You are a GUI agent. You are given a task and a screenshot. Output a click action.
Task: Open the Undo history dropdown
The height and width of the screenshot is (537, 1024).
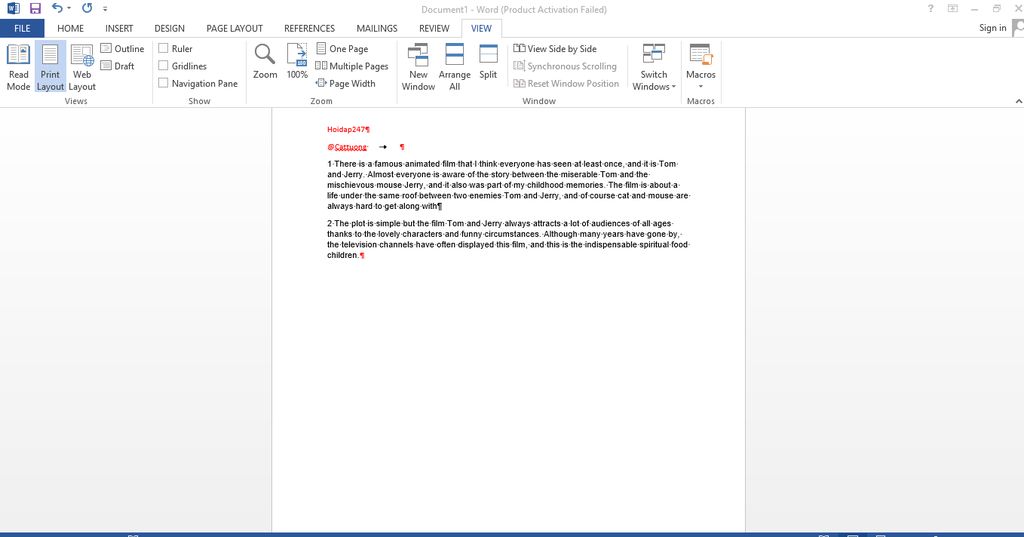[69, 8]
